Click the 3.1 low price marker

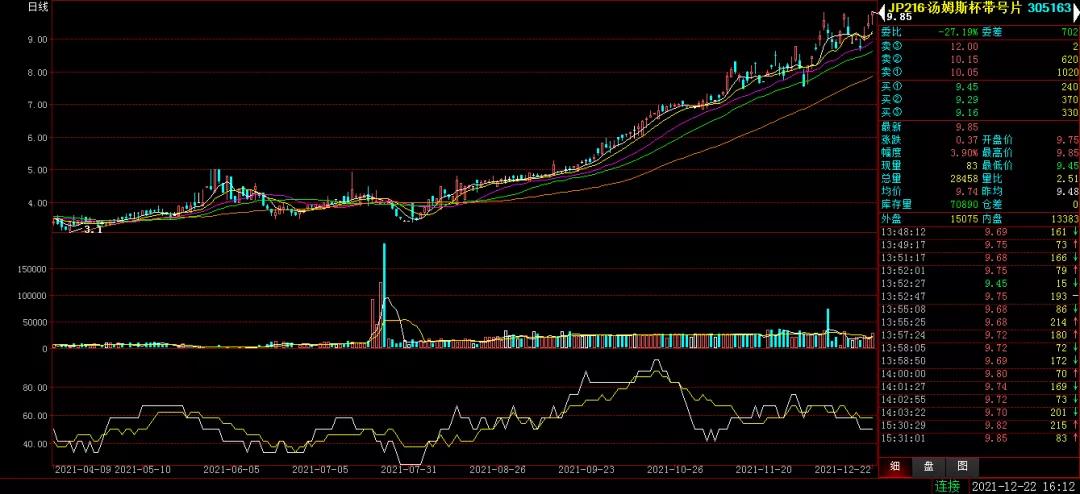93,230
